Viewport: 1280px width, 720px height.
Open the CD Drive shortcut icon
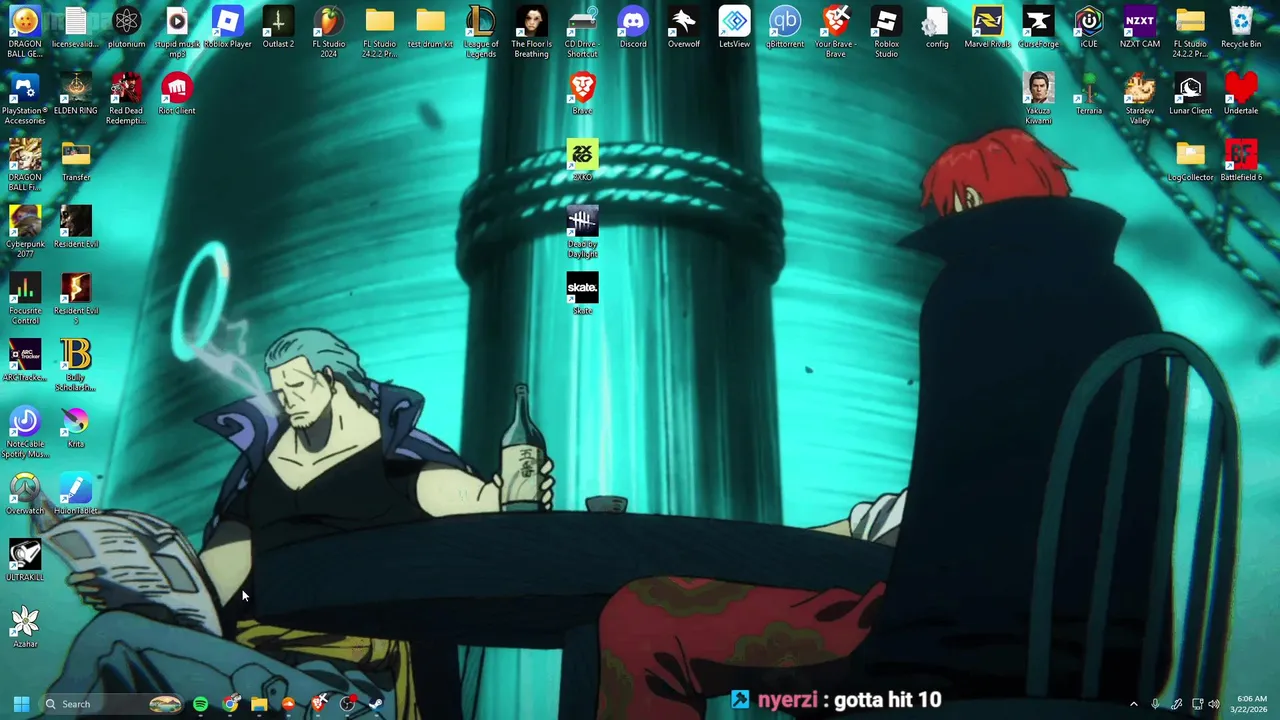coord(582,32)
